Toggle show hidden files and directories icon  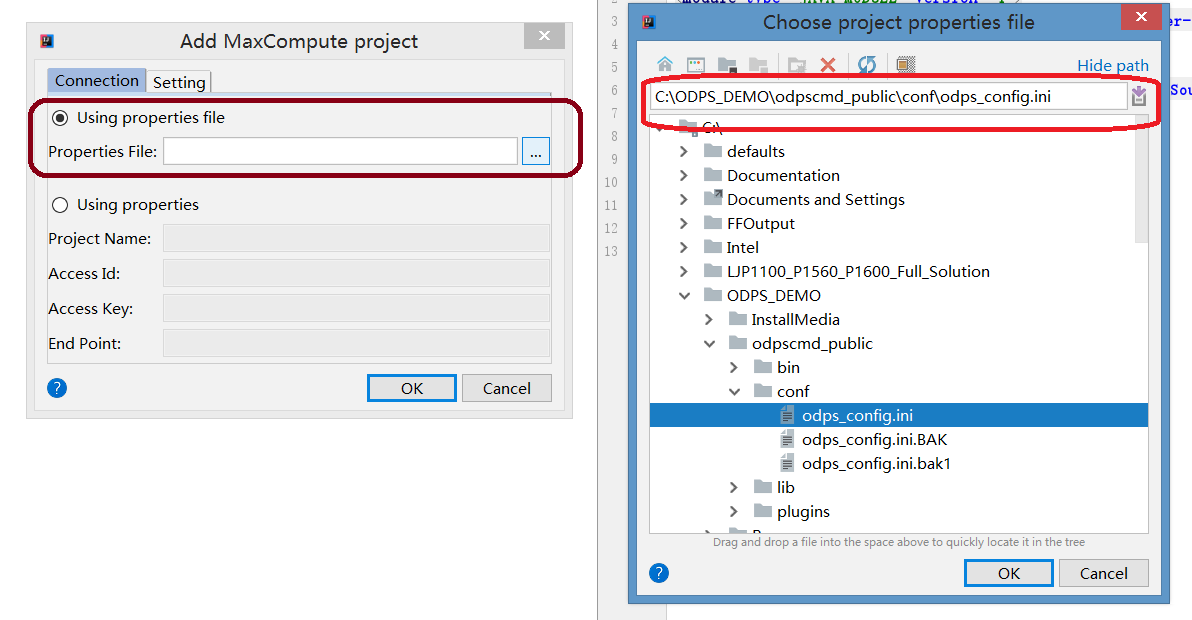pos(905,65)
